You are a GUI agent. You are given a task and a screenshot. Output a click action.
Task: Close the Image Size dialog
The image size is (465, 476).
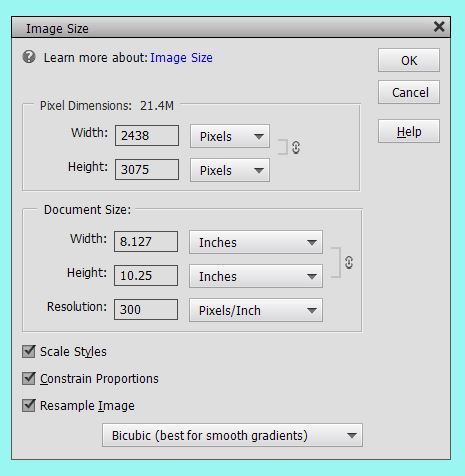[x=439, y=27]
